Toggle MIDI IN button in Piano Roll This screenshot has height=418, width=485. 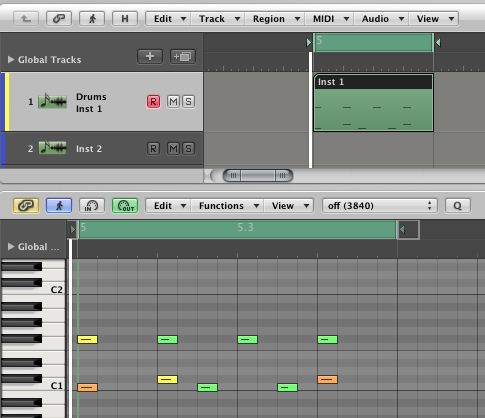pos(92,205)
